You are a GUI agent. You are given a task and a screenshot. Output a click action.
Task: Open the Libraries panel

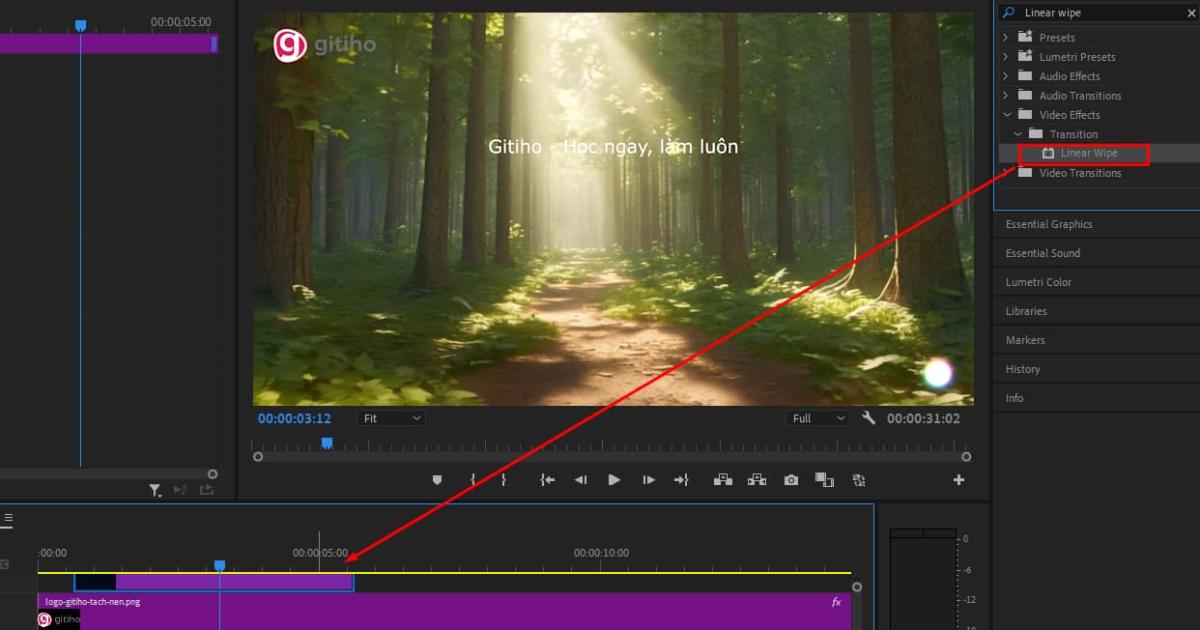click(x=1026, y=311)
